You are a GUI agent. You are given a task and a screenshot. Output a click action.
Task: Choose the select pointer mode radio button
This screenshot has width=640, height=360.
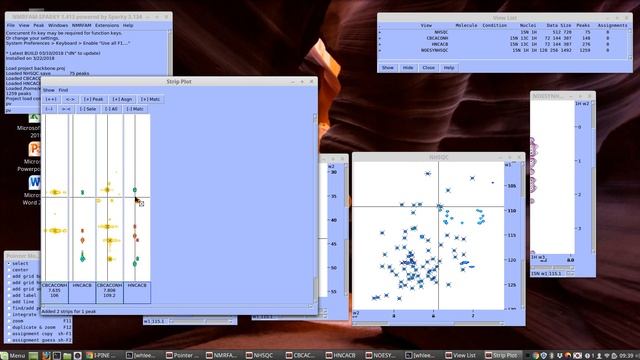9,264
